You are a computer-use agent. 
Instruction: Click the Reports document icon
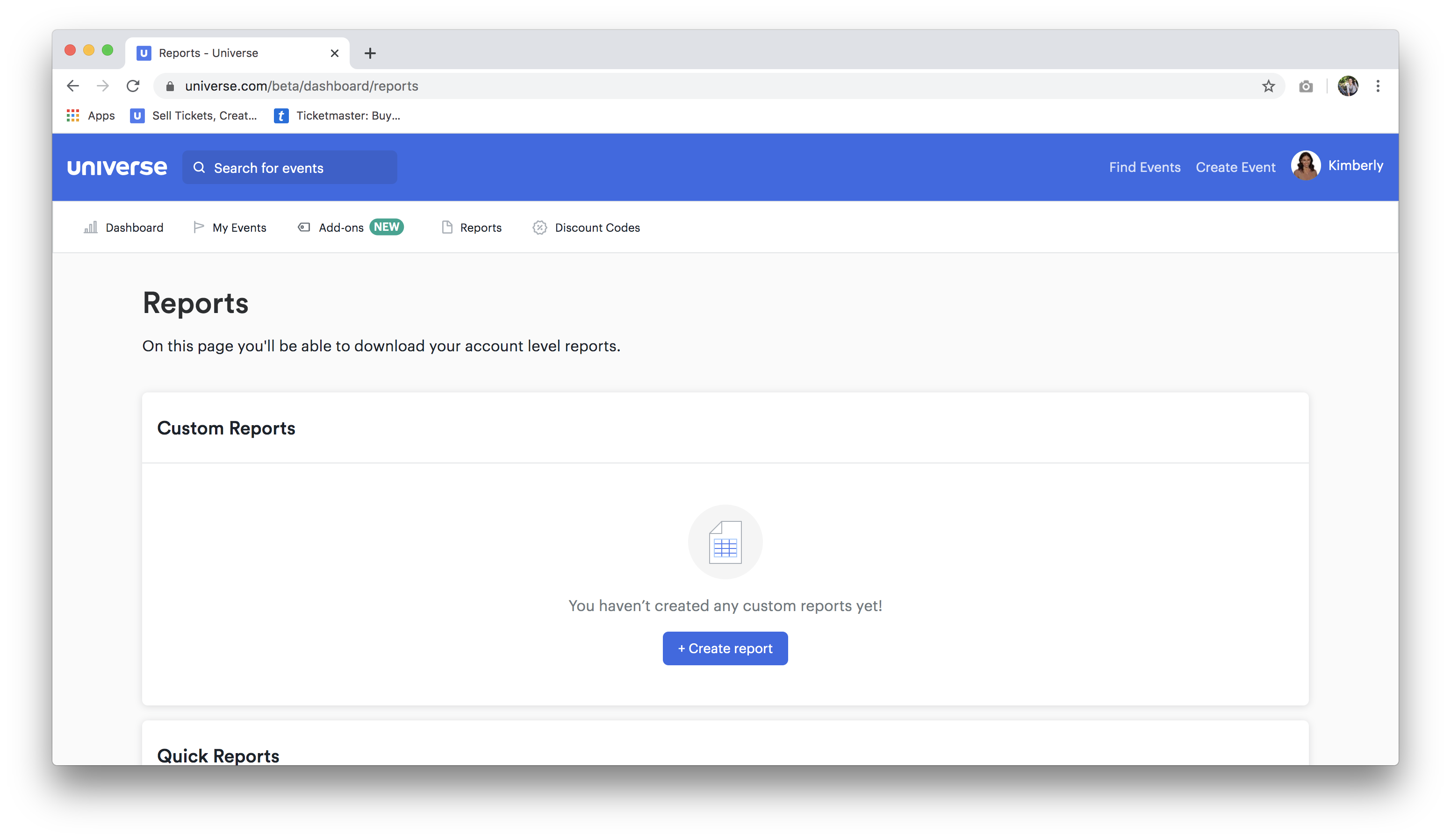447,227
